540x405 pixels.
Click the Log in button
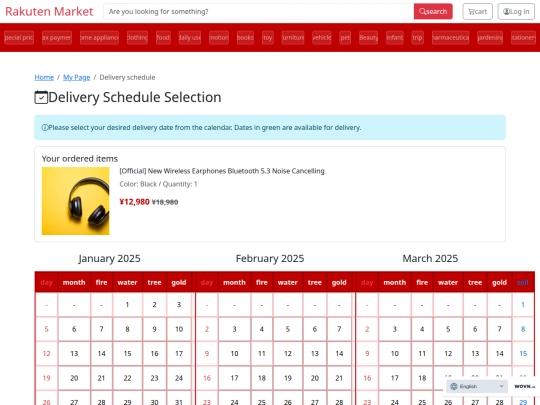tap(516, 11)
